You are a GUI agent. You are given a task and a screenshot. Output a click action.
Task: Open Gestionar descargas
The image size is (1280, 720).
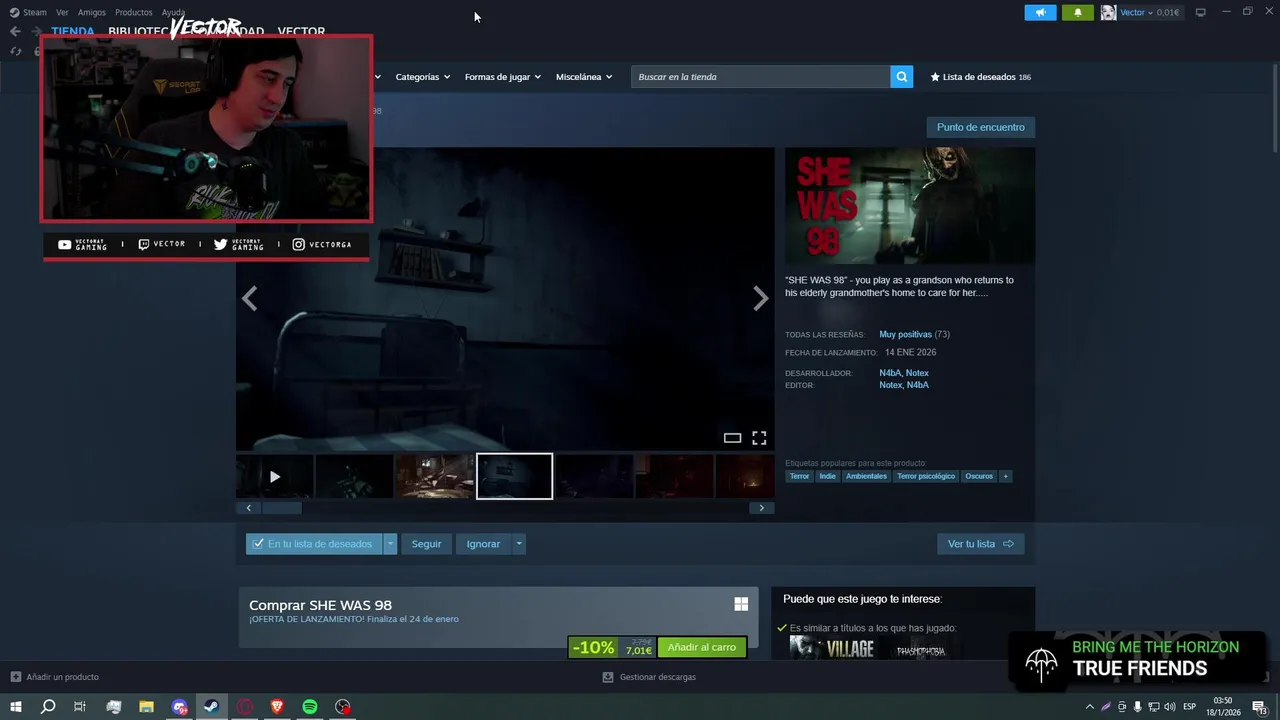[649, 677]
